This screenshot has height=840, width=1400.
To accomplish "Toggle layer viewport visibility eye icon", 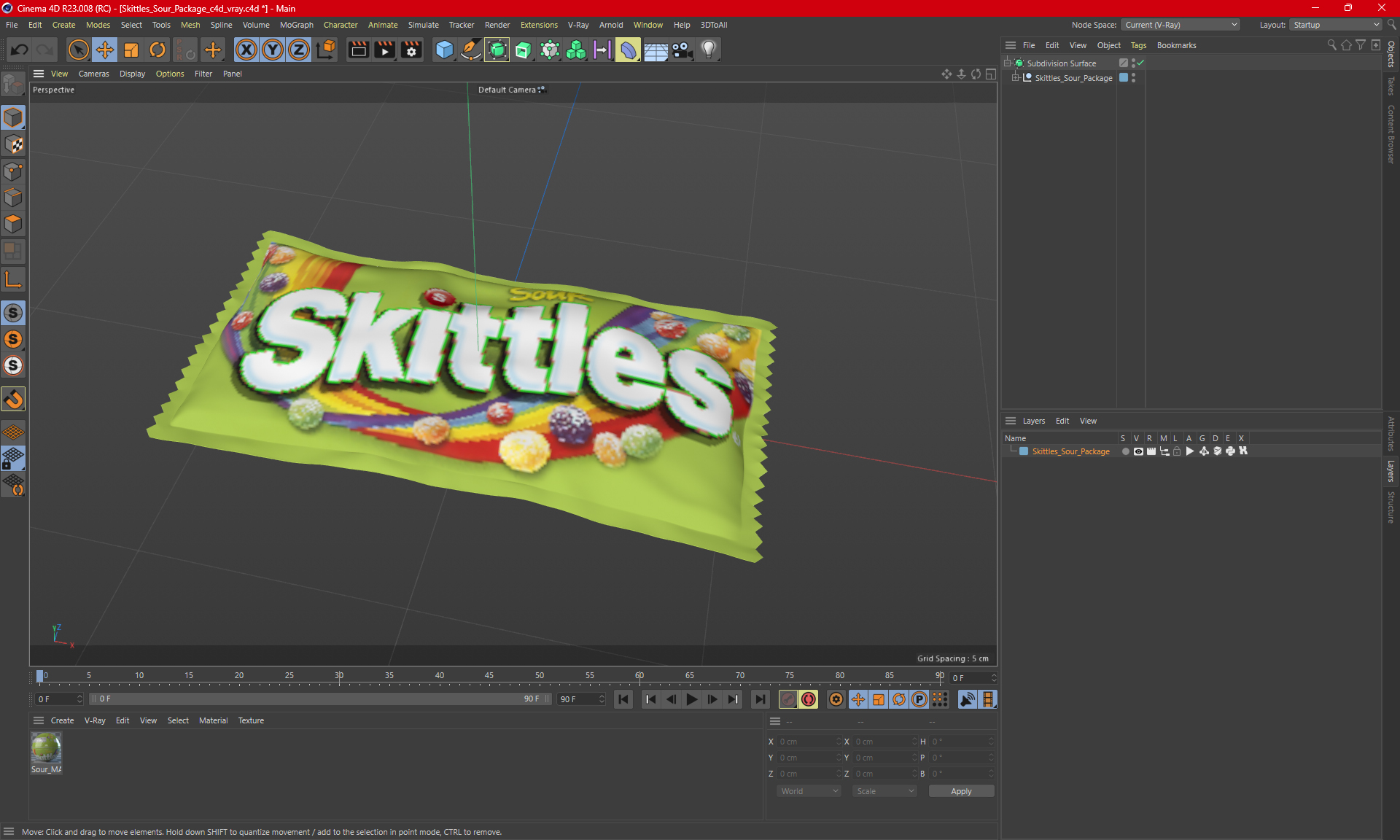I will coord(1138,451).
